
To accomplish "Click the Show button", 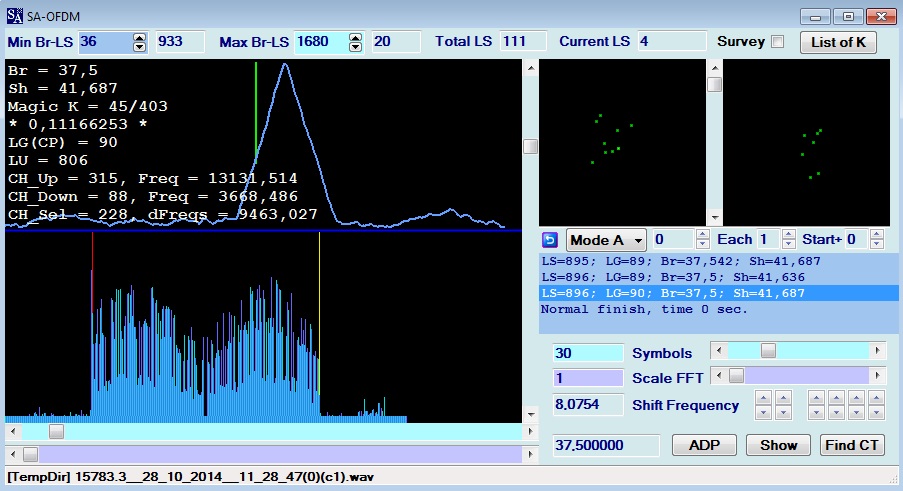I will point(778,445).
